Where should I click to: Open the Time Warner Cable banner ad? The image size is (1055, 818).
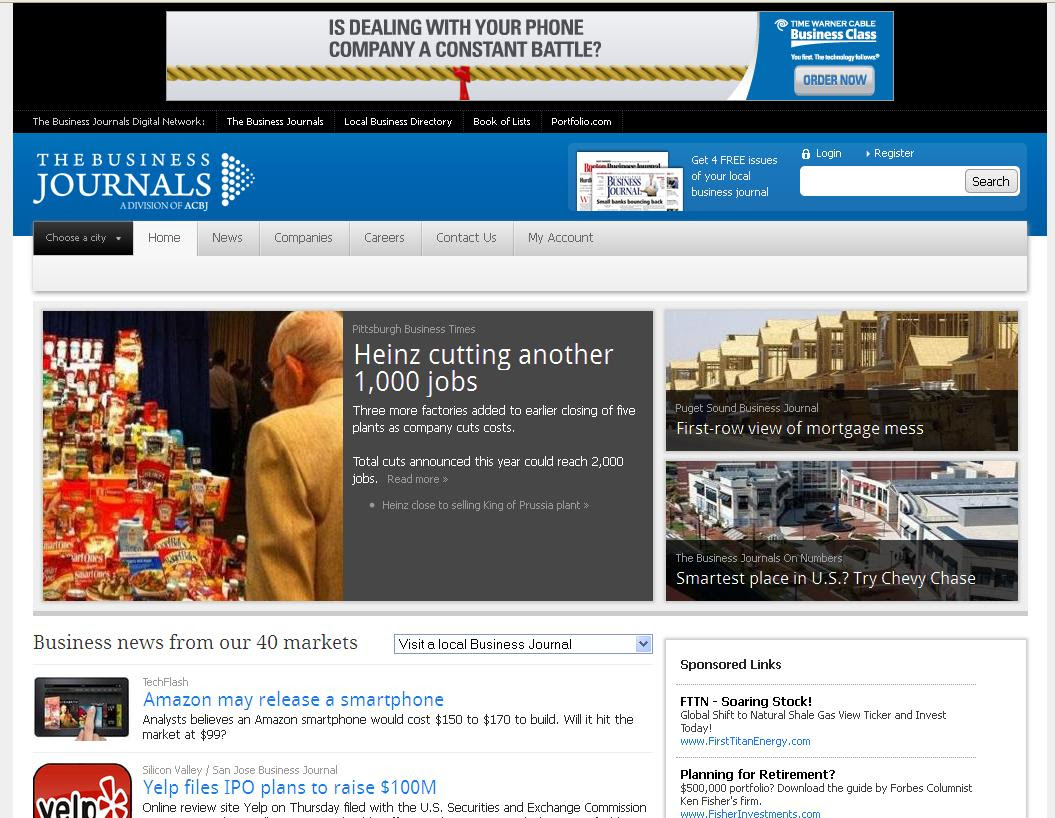pyautogui.click(x=530, y=56)
